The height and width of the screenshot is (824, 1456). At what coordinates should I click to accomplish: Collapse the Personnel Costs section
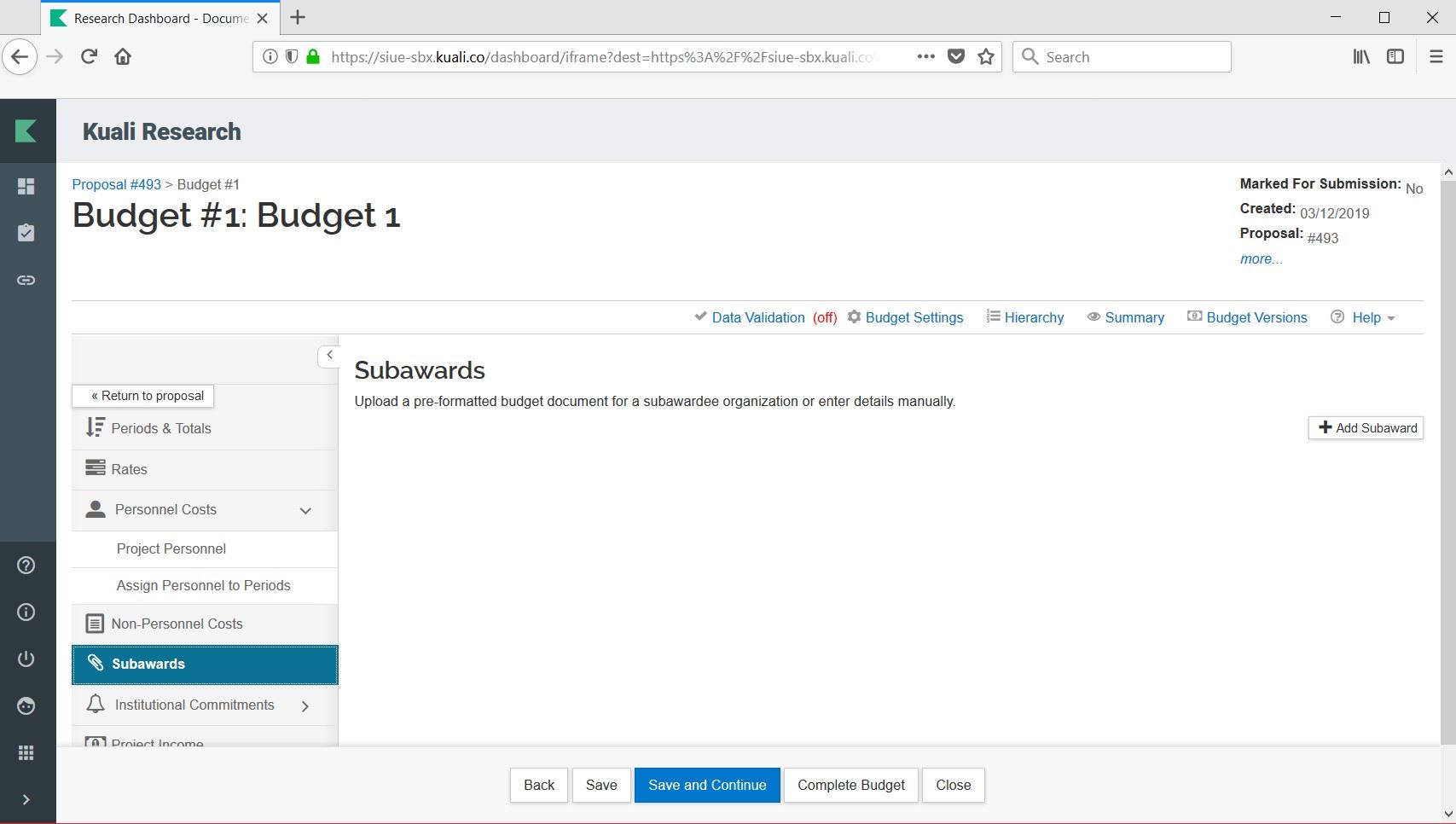tap(305, 510)
